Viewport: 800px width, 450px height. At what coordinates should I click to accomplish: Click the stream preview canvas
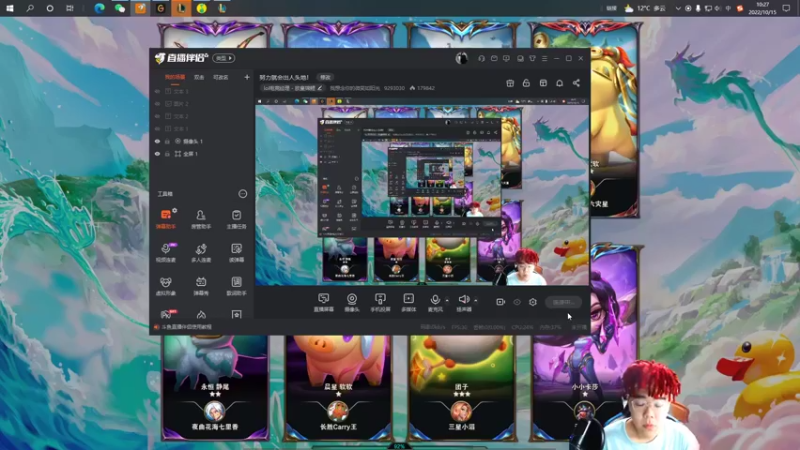pos(422,191)
